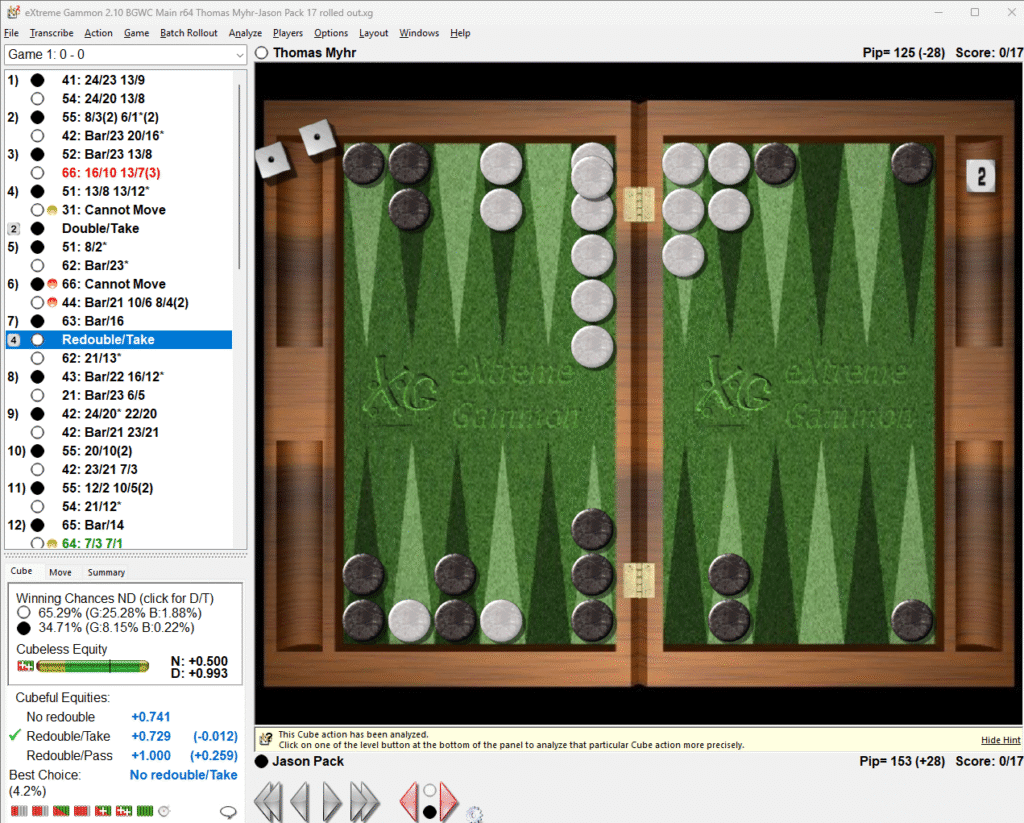Open the gear settings icon beside the navigation arrows

coord(475,814)
